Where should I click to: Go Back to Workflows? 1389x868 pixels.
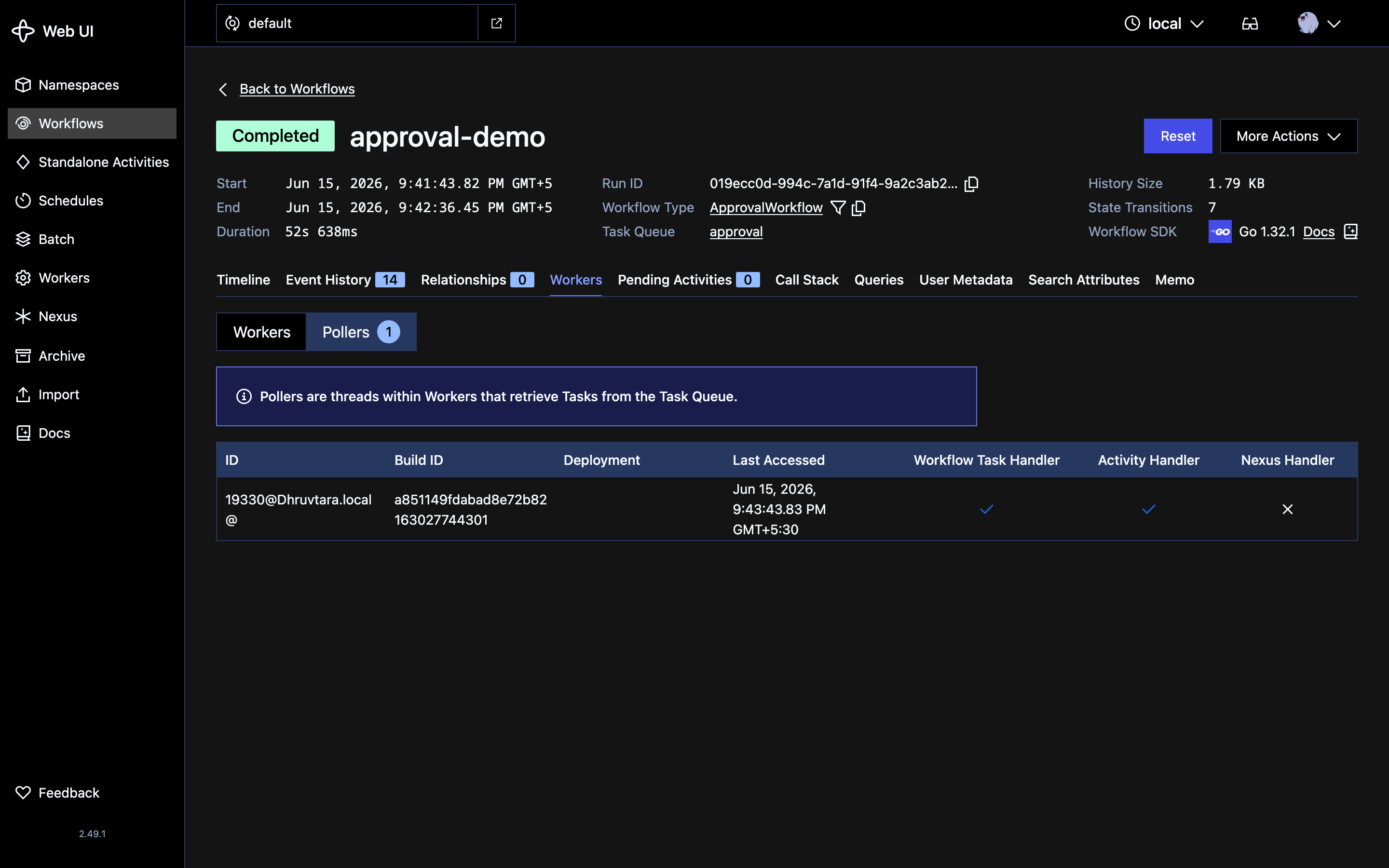[x=297, y=89]
